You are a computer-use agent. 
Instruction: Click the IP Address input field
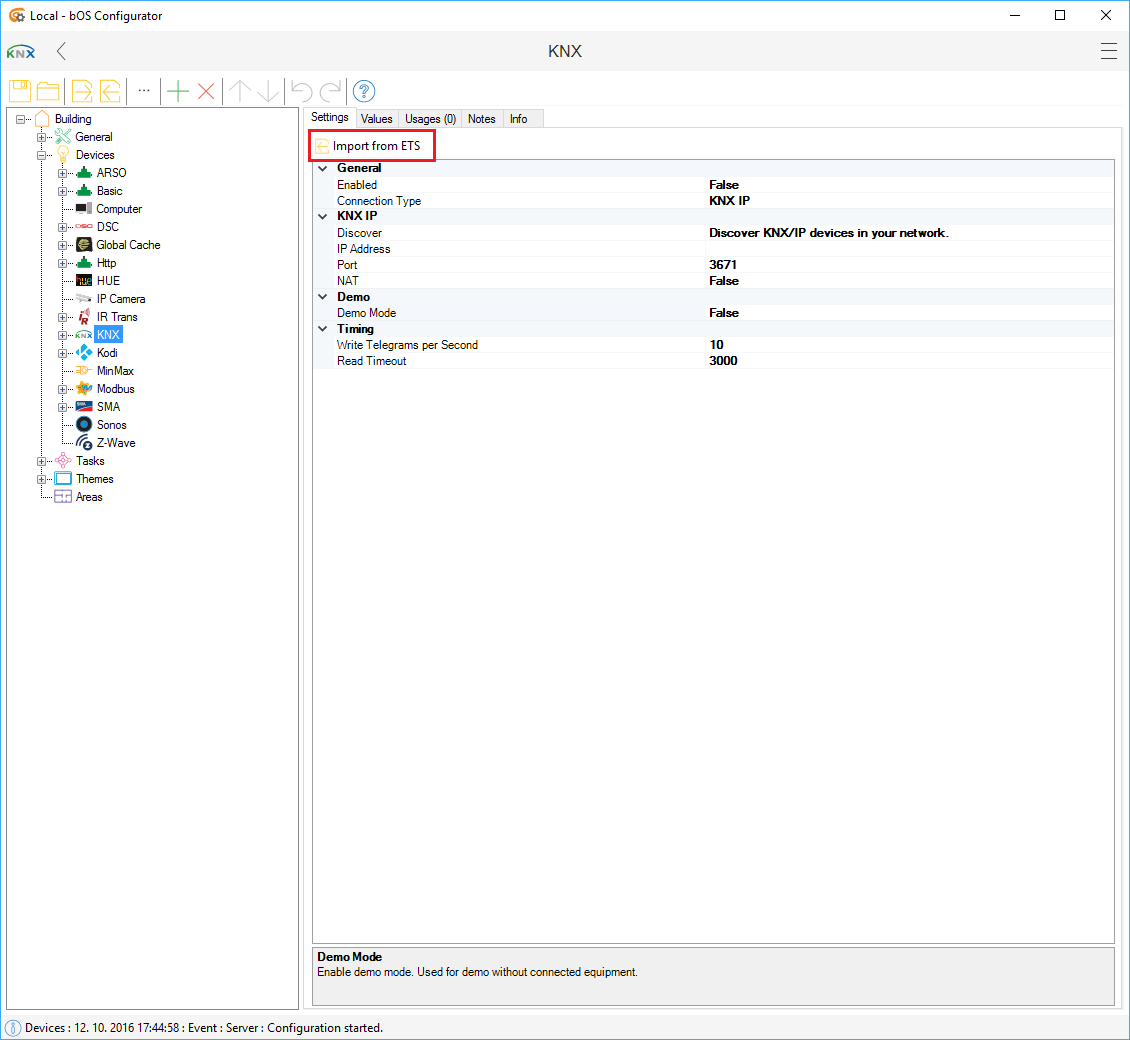(908, 249)
